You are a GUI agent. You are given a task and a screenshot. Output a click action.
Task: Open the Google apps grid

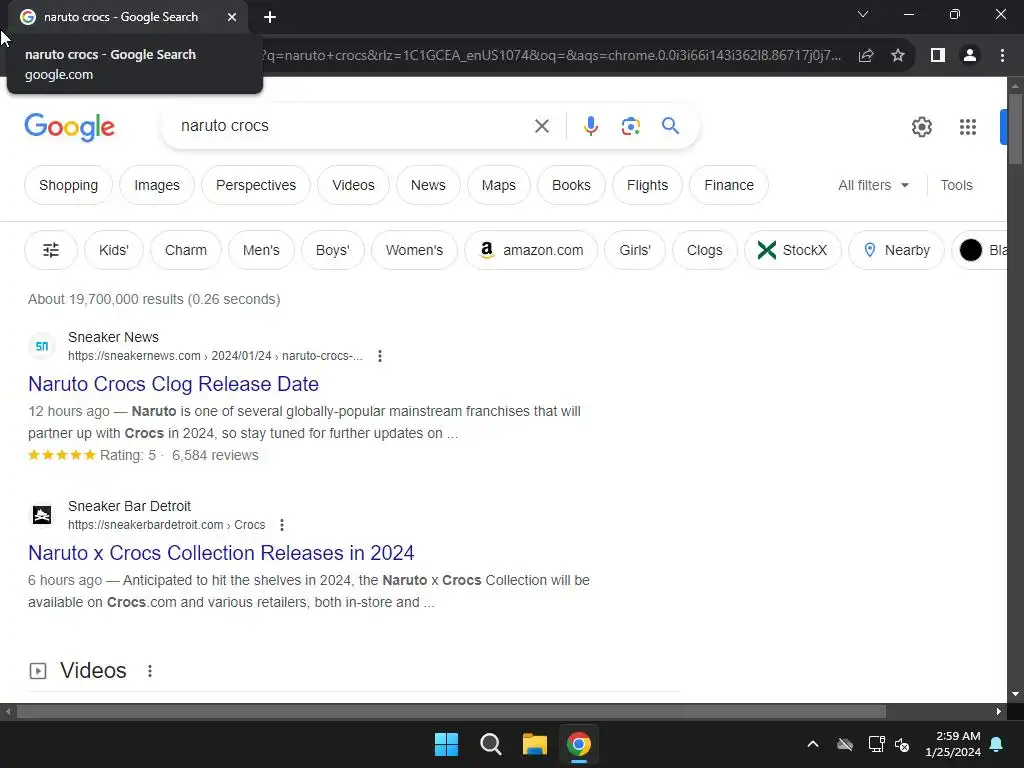pos(968,127)
